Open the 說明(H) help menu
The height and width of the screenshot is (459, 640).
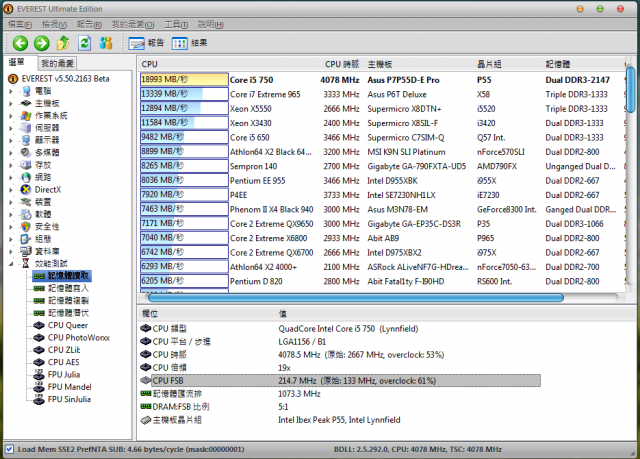coord(211,24)
